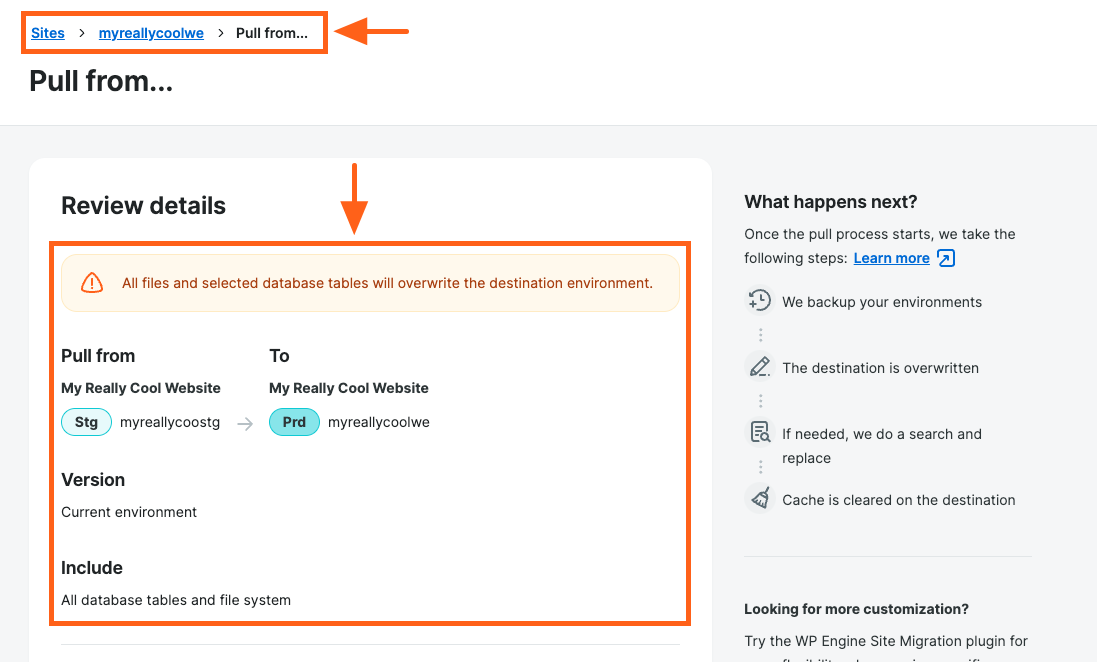Viewport: 1097px width, 662px height.
Task: Click the Learn more link
Action: [891, 258]
